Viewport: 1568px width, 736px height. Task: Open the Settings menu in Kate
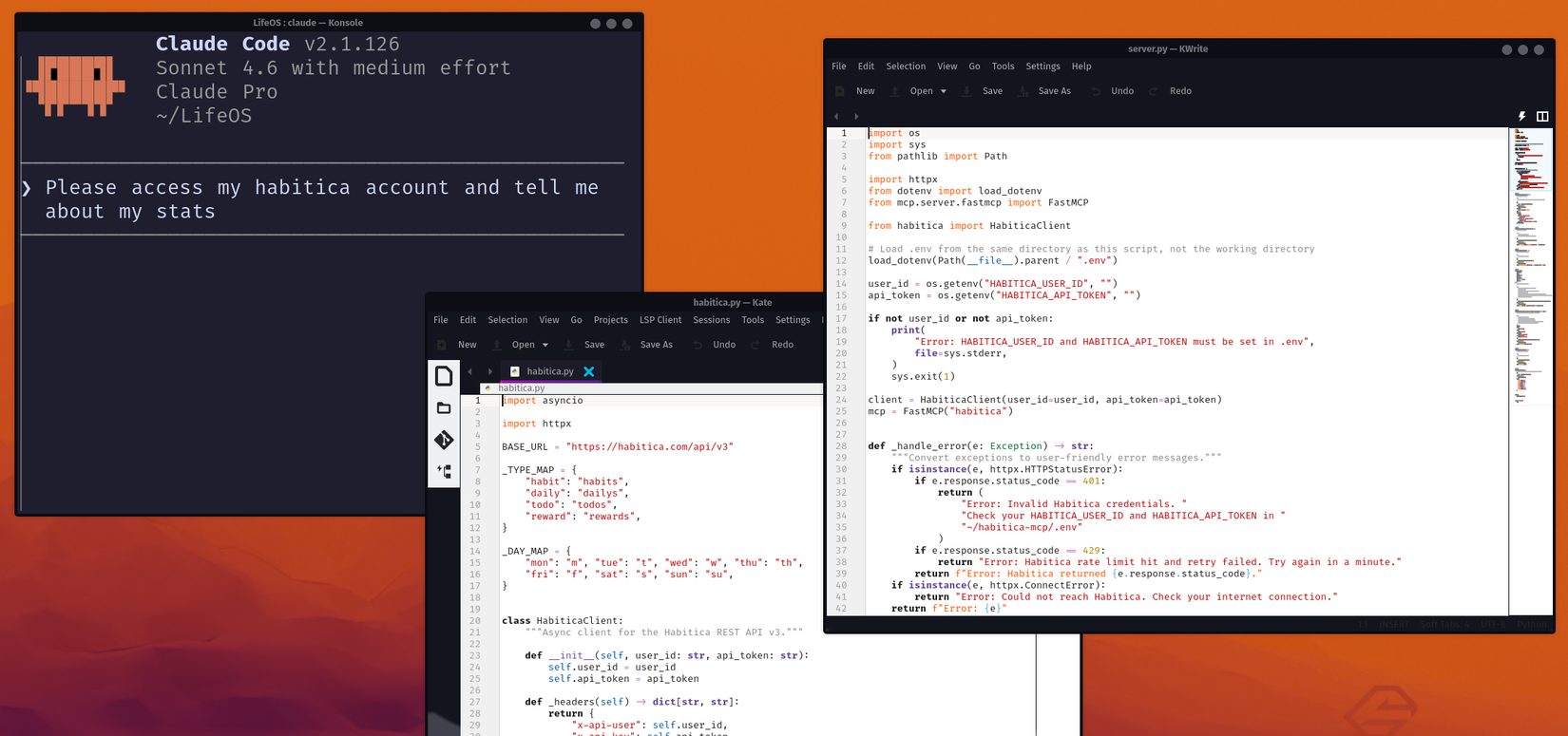[793, 320]
